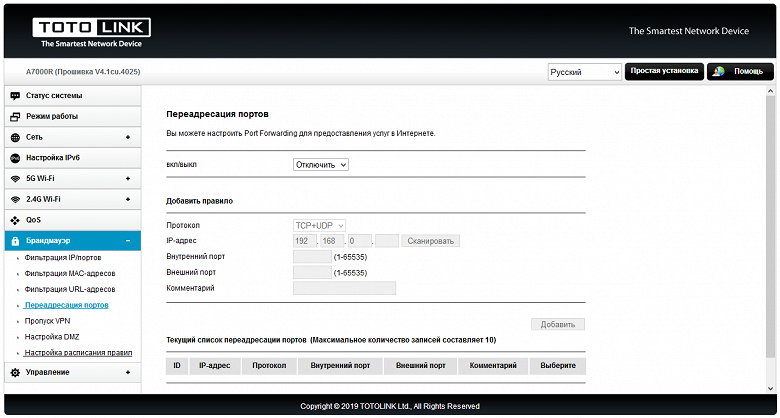Open Фильтрация MAC-адресов menu item
The height and width of the screenshot is (418, 780).
(69, 273)
